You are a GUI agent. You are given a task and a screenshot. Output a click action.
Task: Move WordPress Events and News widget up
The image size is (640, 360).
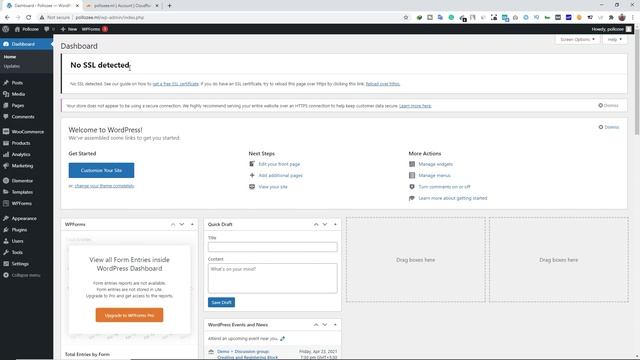tap(316, 325)
